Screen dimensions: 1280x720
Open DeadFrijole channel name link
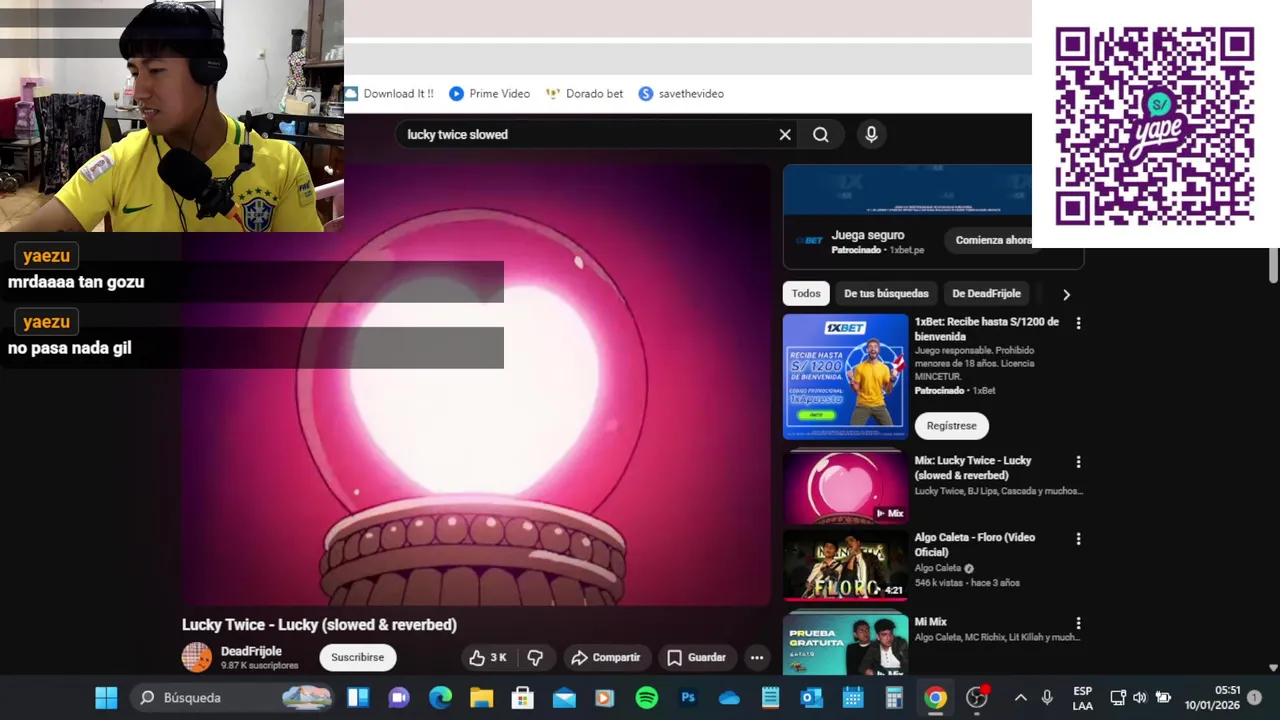pyautogui.click(x=251, y=651)
